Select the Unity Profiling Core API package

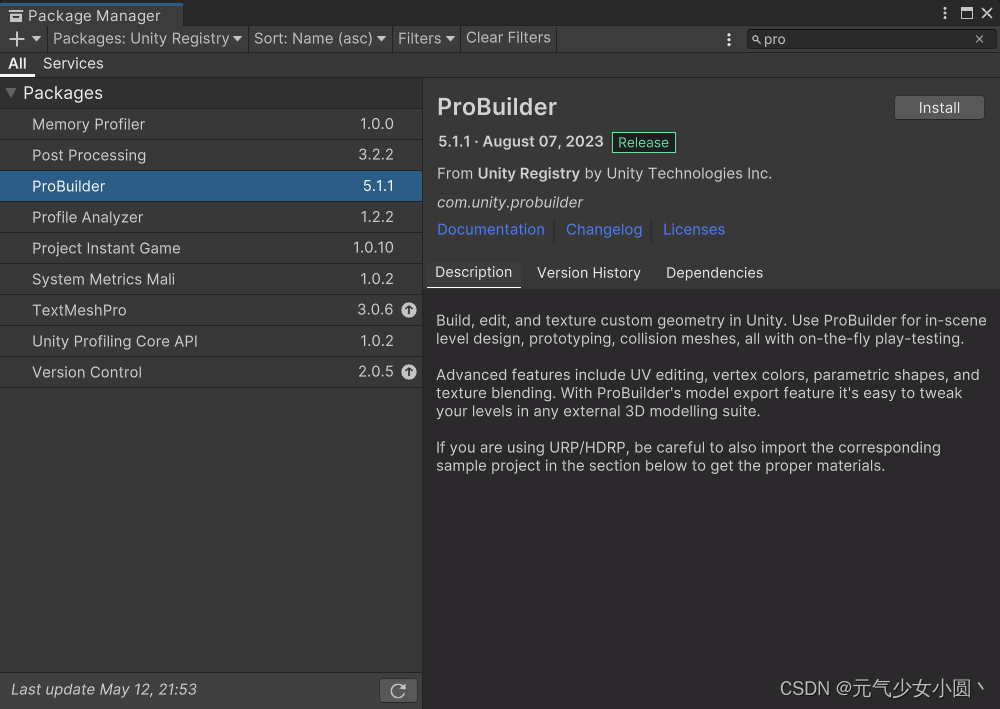tap(211, 341)
